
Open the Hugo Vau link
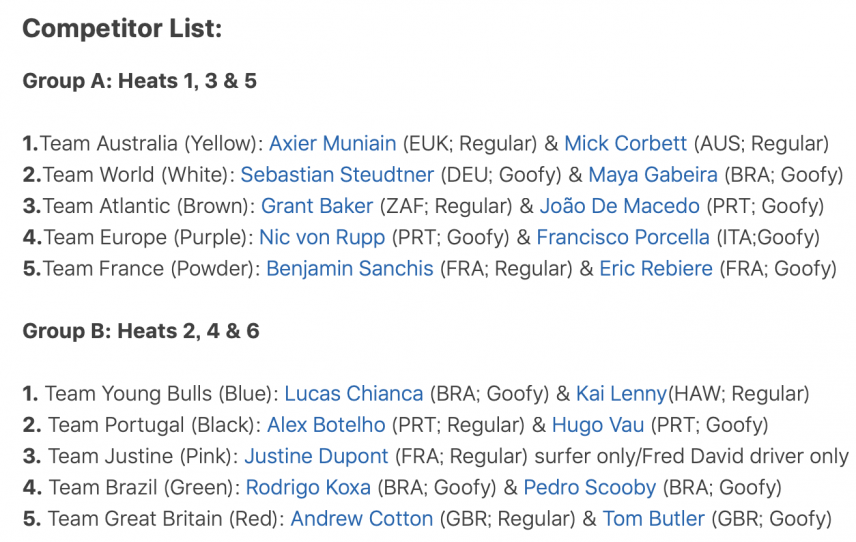(x=598, y=425)
